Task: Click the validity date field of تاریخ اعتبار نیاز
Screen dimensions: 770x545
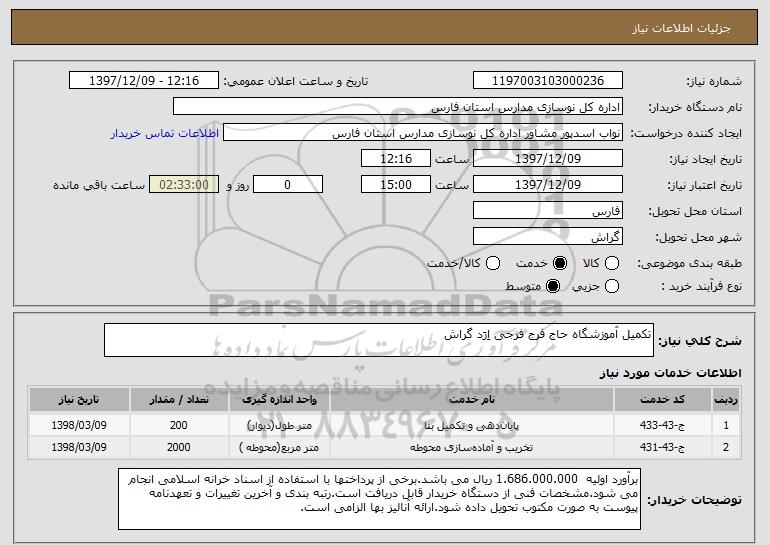Action: 548,185
